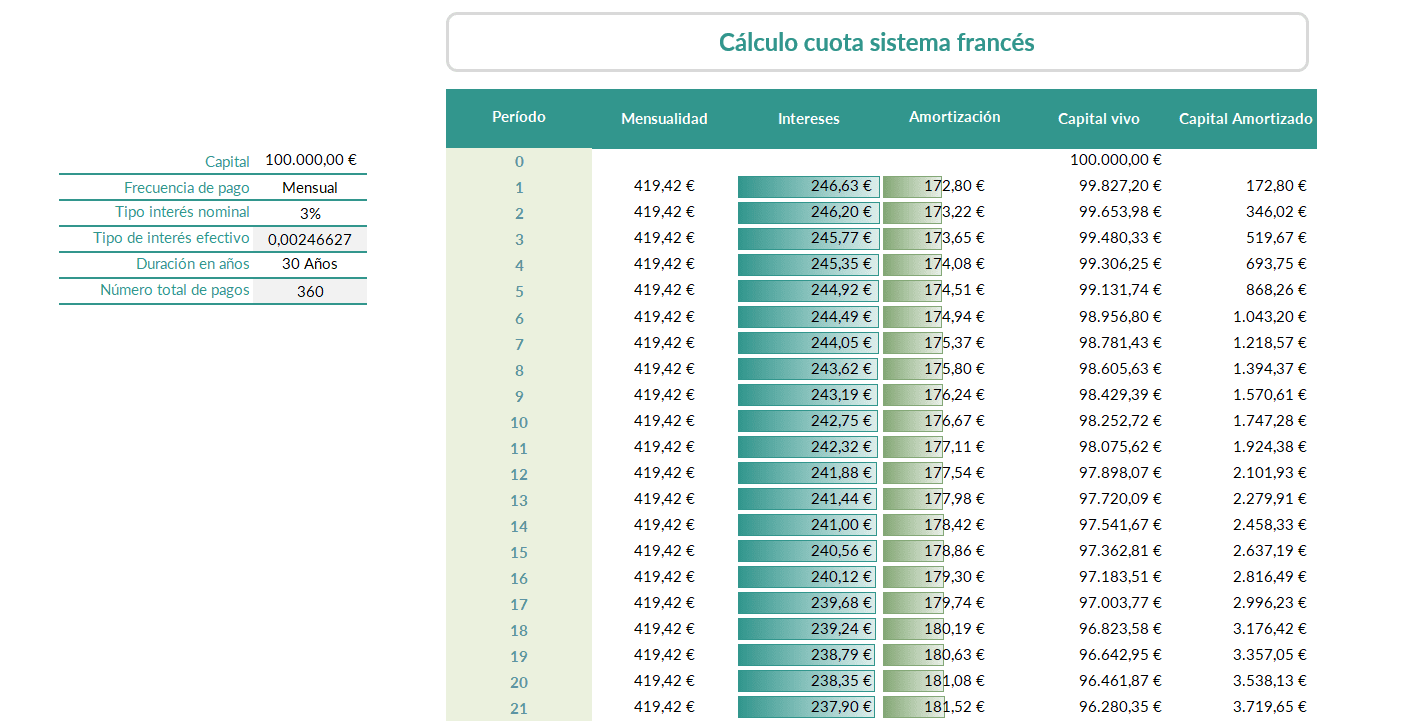Click the Número total de pagos value 360
The image size is (1418, 721).
310,292
